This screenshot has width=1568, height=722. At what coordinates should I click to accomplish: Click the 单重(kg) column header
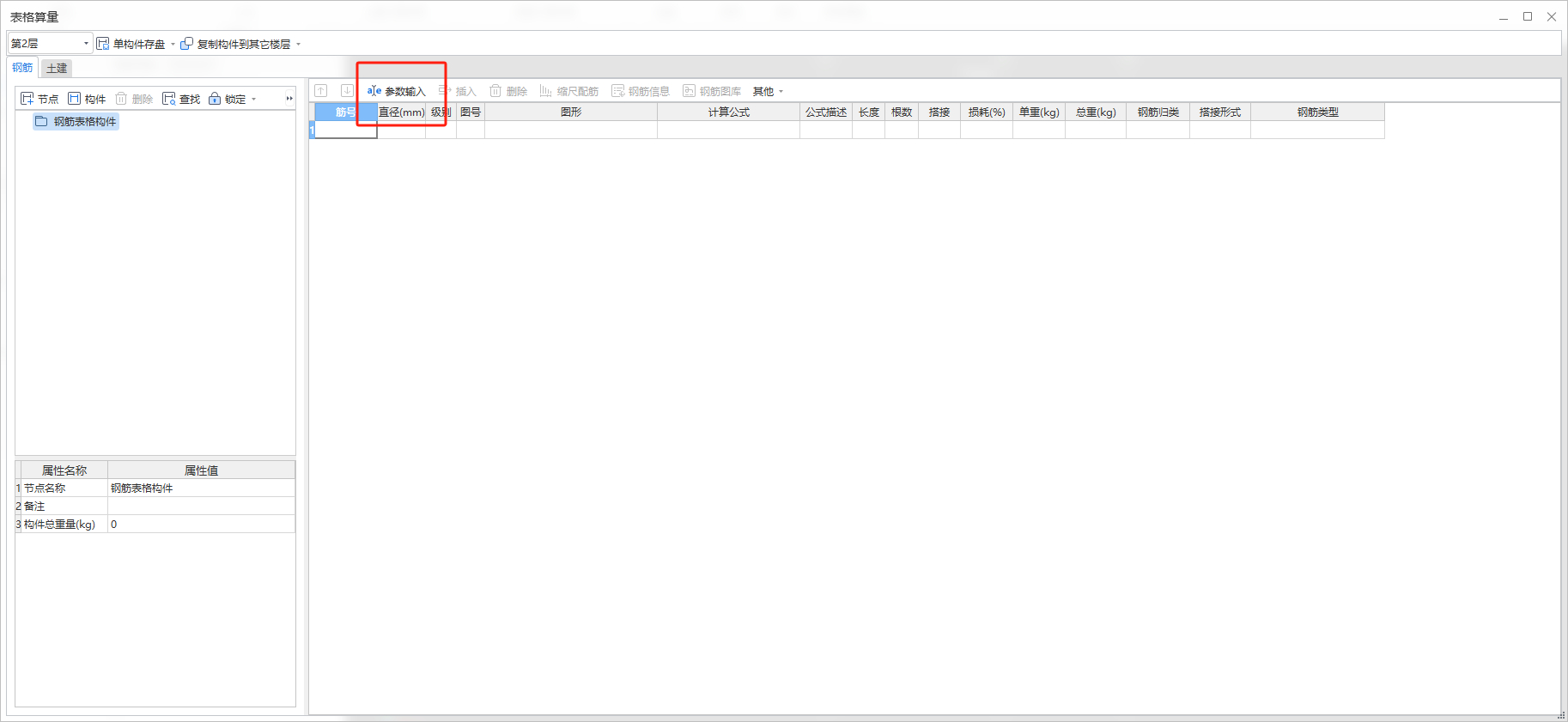coord(1039,112)
